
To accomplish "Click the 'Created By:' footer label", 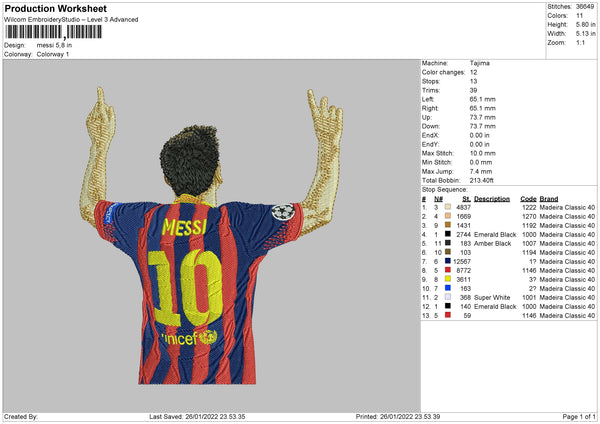I will 21,416.
